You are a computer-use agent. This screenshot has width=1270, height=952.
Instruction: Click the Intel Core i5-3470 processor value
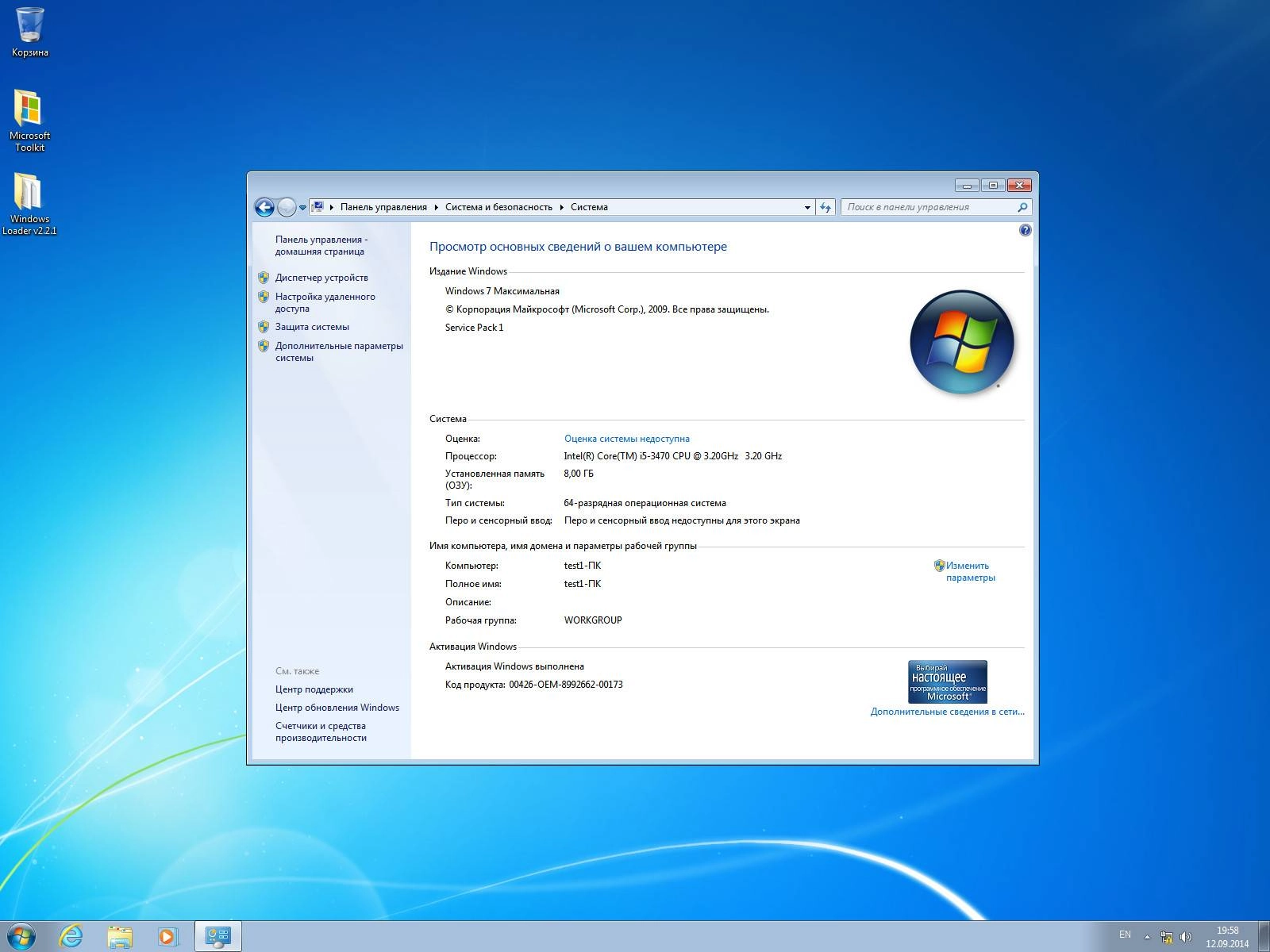click(x=673, y=456)
